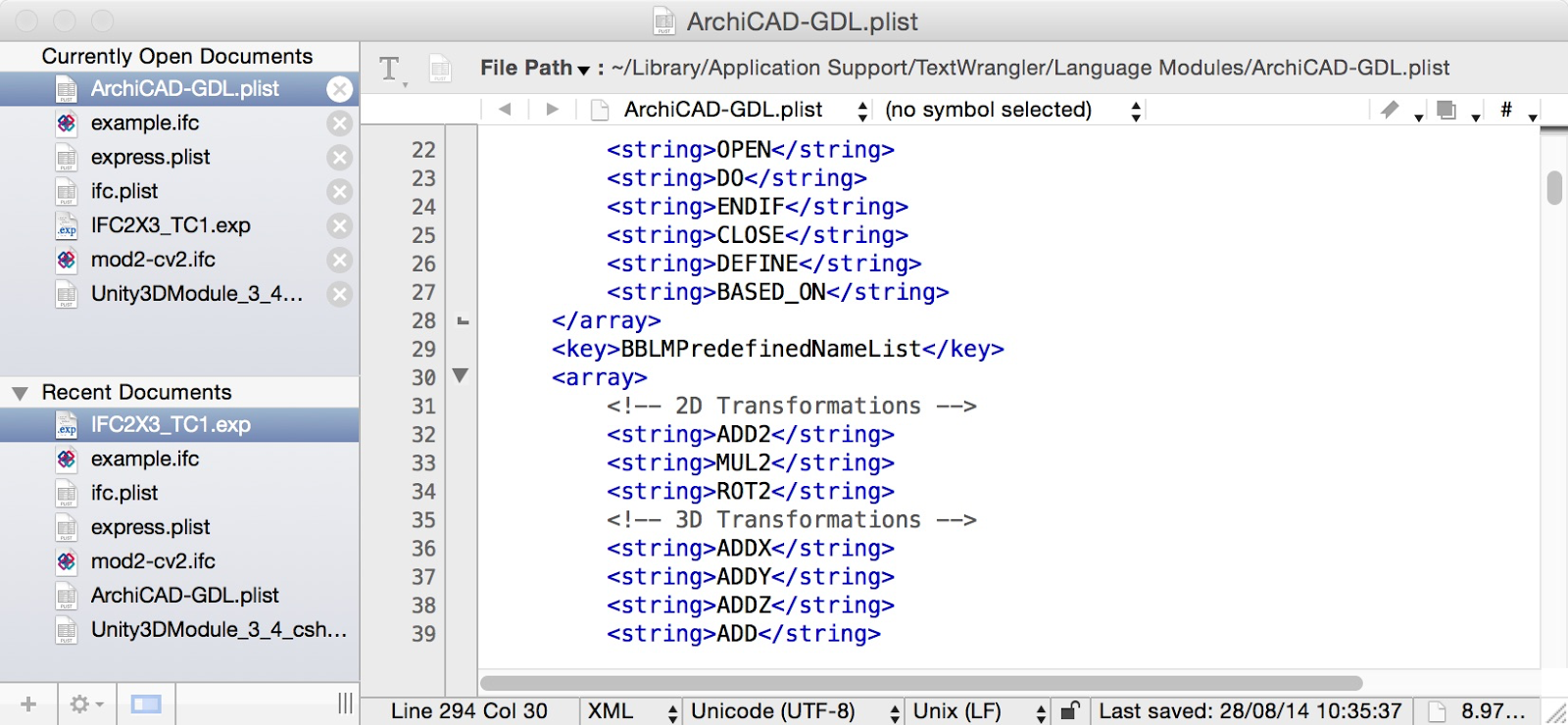Screen dimensions: 1568x725
Task: Click the vertical scrollbar thumb
Action: tap(1554, 187)
